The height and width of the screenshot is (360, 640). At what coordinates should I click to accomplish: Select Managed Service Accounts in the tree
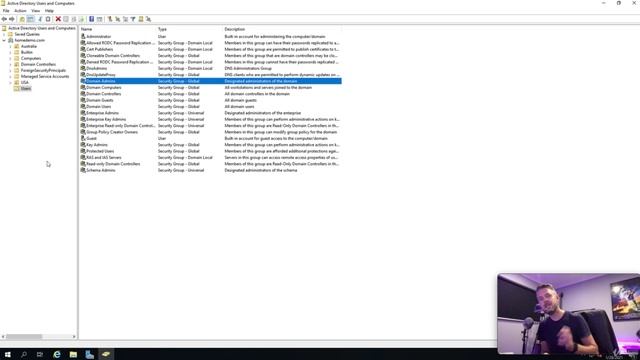point(45,76)
